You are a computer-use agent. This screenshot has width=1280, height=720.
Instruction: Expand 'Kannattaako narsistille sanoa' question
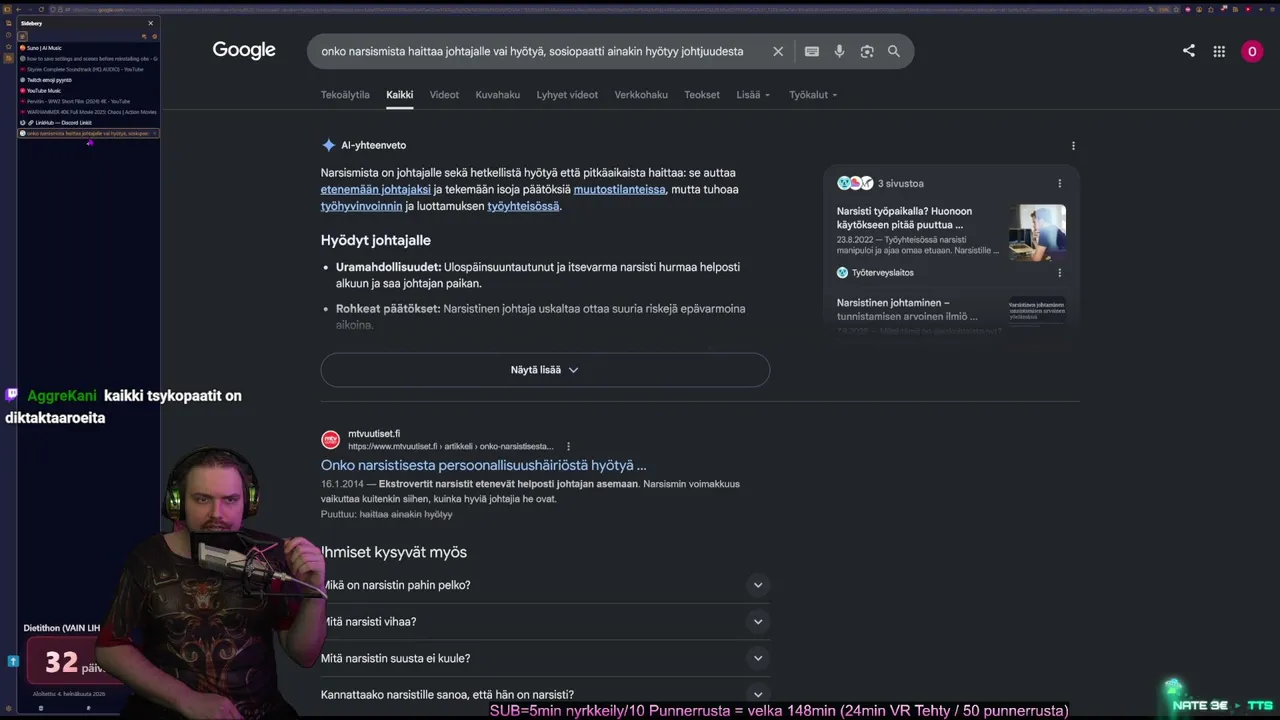[545, 695]
